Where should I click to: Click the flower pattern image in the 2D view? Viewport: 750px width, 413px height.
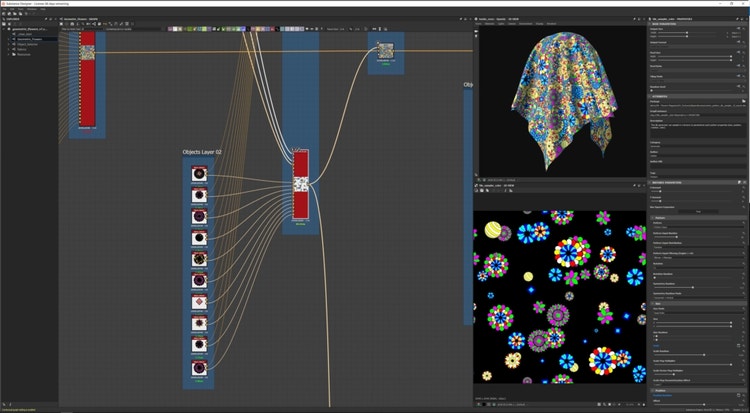pyautogui.click(x=558, y=296)
